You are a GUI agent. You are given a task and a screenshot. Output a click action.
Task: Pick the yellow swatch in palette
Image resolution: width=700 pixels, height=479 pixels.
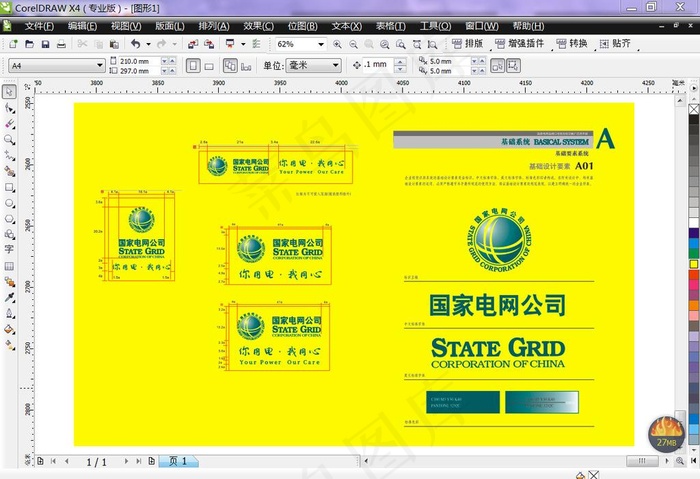click(x=694, y=264)
